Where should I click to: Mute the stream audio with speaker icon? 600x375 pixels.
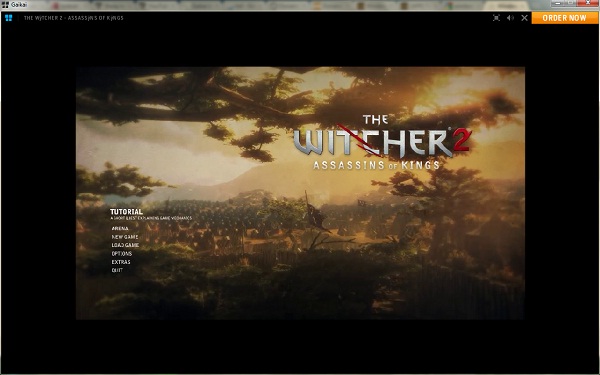tap(510, 18)
